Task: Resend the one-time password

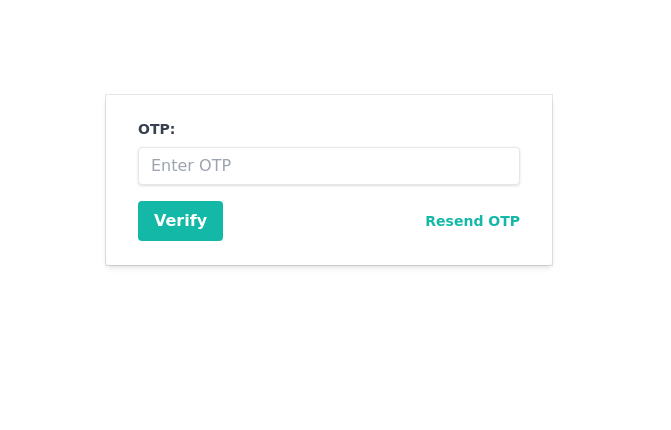Action: (472, 221)
